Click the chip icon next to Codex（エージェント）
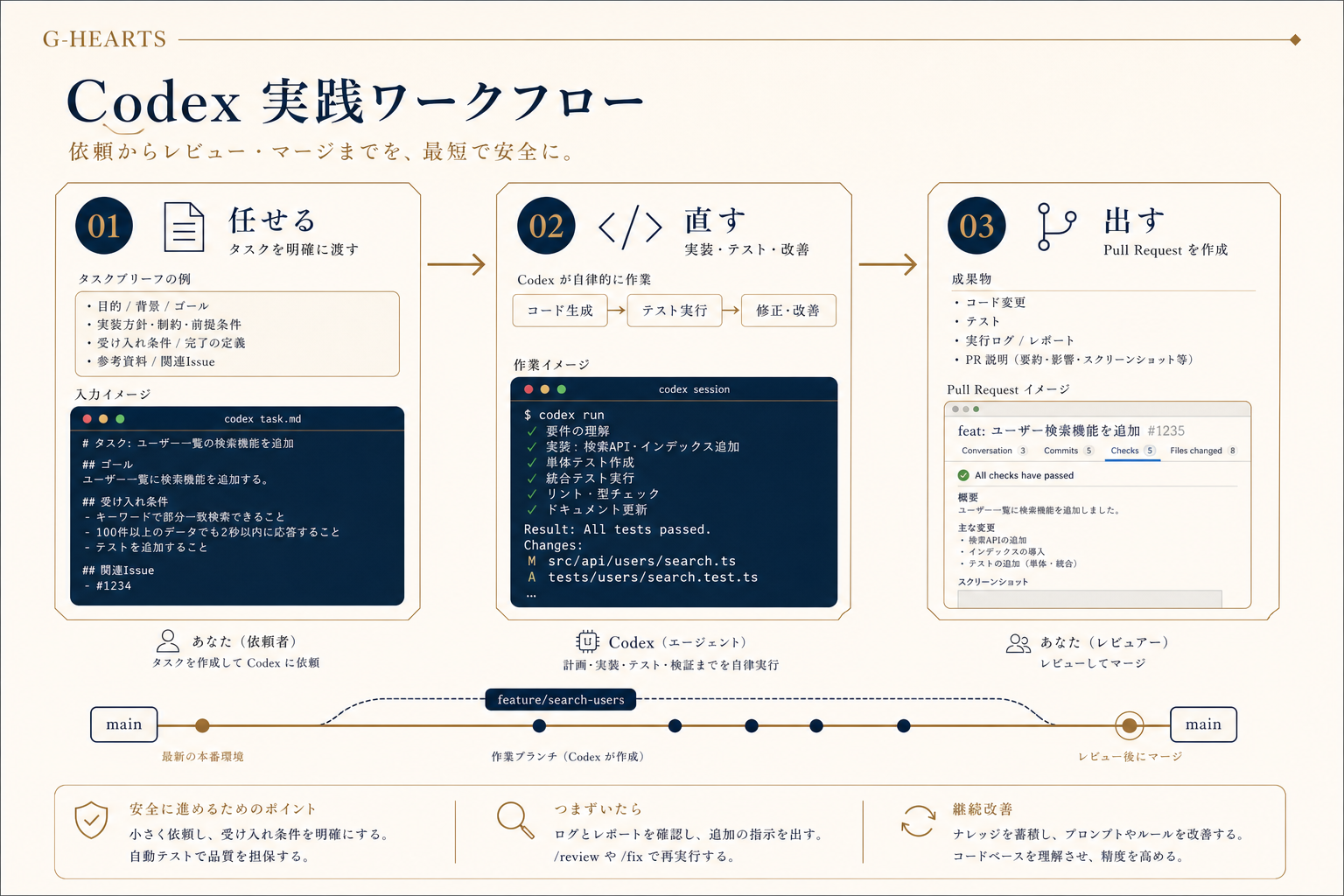Image resolution: width=1344 pixels, height=896 pixels. 588,642
